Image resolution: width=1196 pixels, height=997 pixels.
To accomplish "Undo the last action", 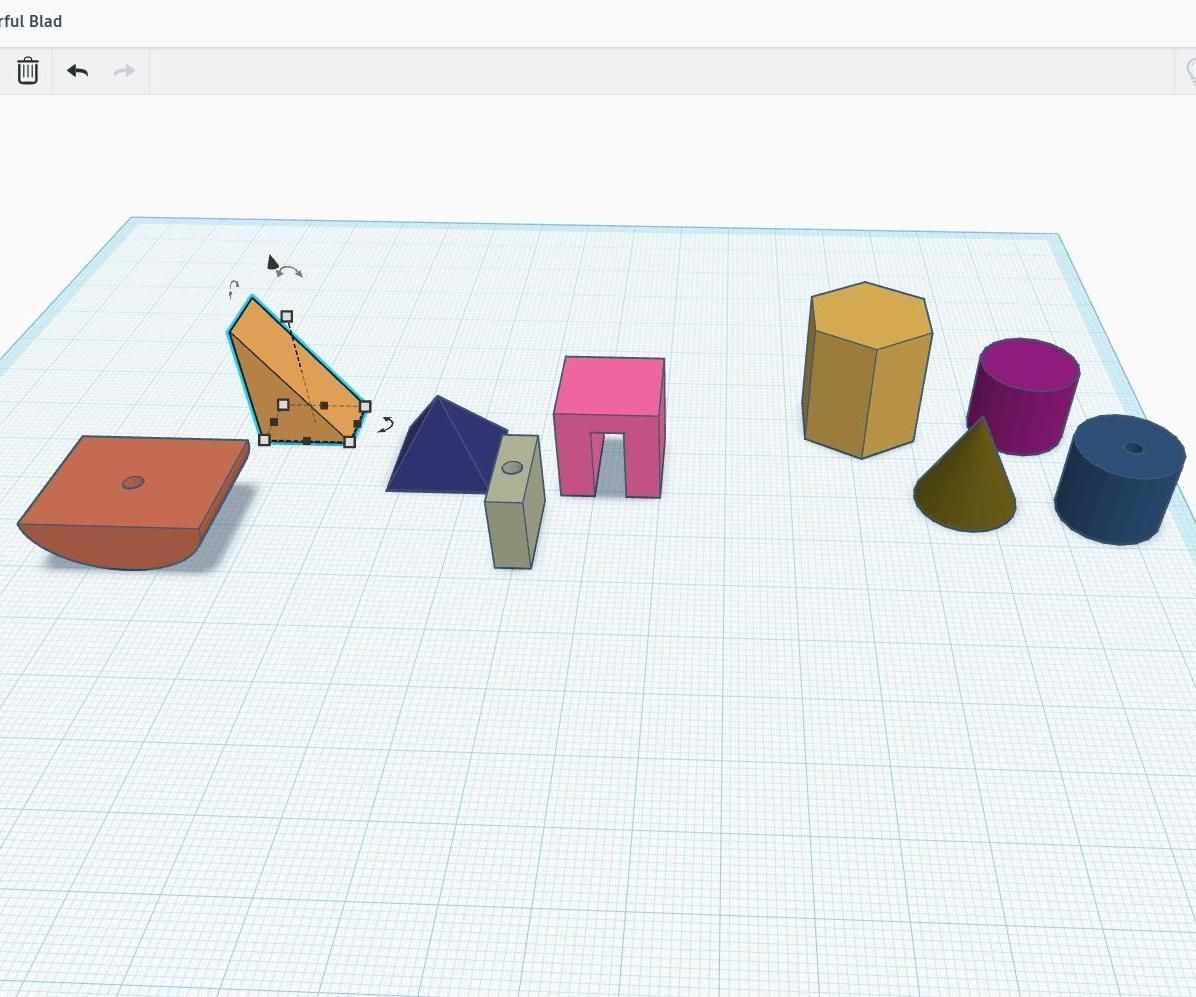I will pos(77,70).
